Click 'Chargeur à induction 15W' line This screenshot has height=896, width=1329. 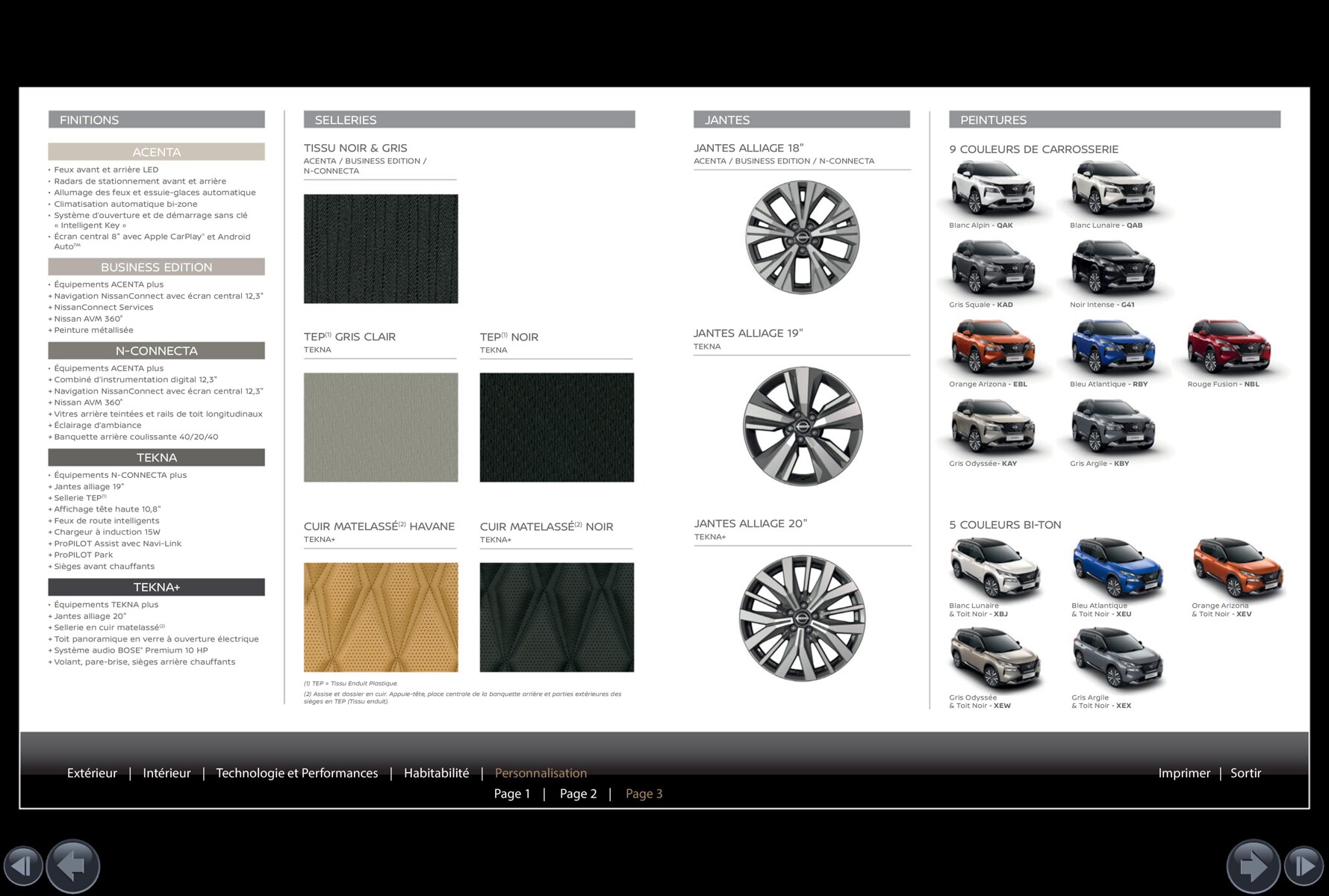tap(105, 532)
